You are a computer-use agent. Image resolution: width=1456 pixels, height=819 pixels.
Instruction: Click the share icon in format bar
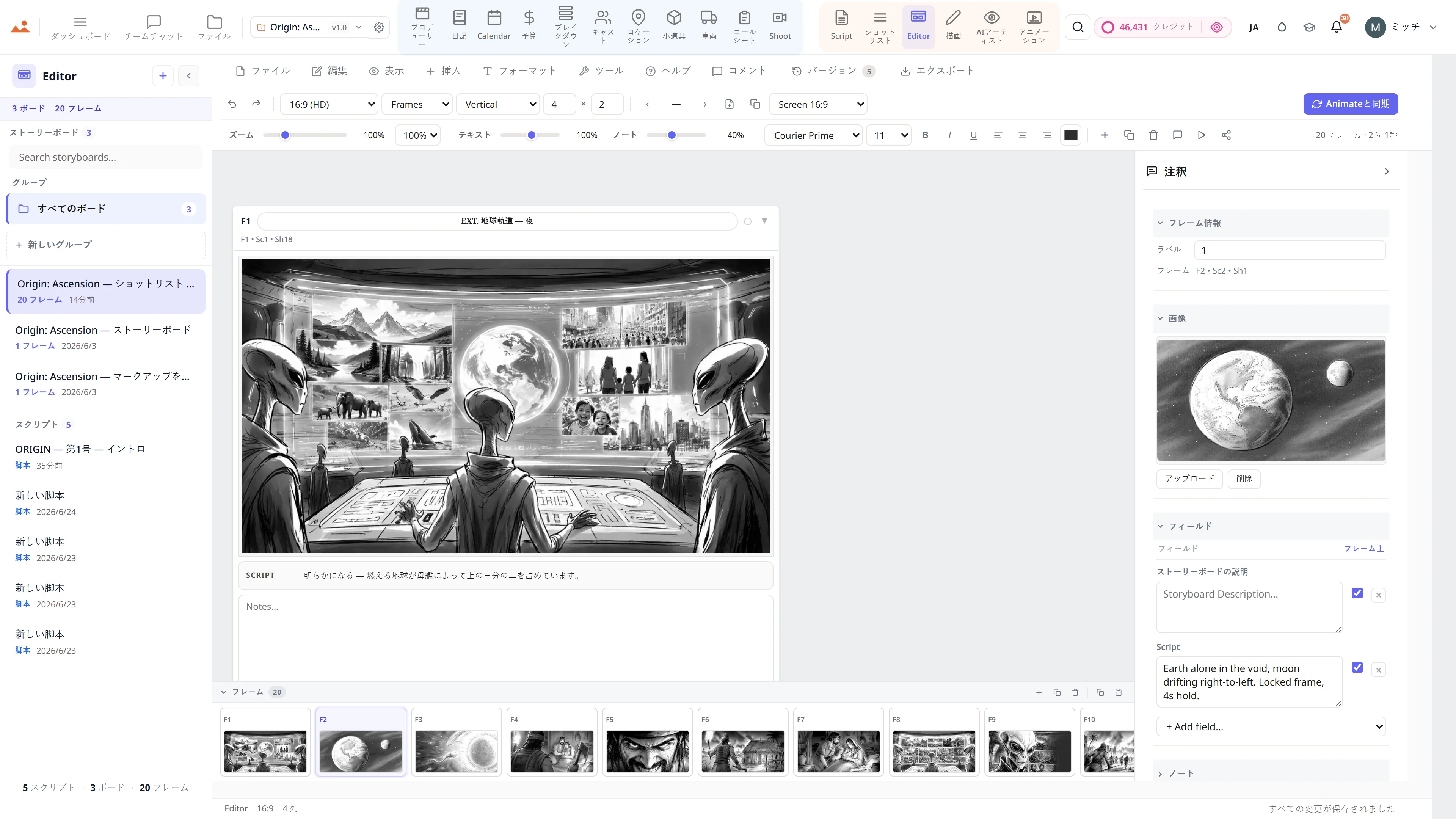[1226, 135]
